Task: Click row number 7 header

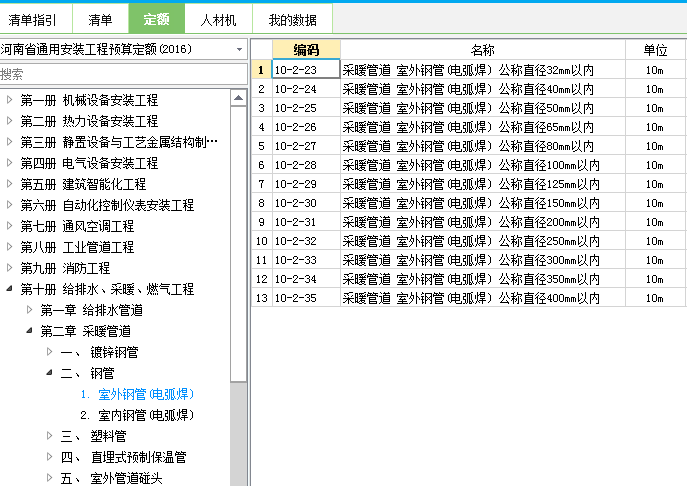Action: [x=262, y=184]
